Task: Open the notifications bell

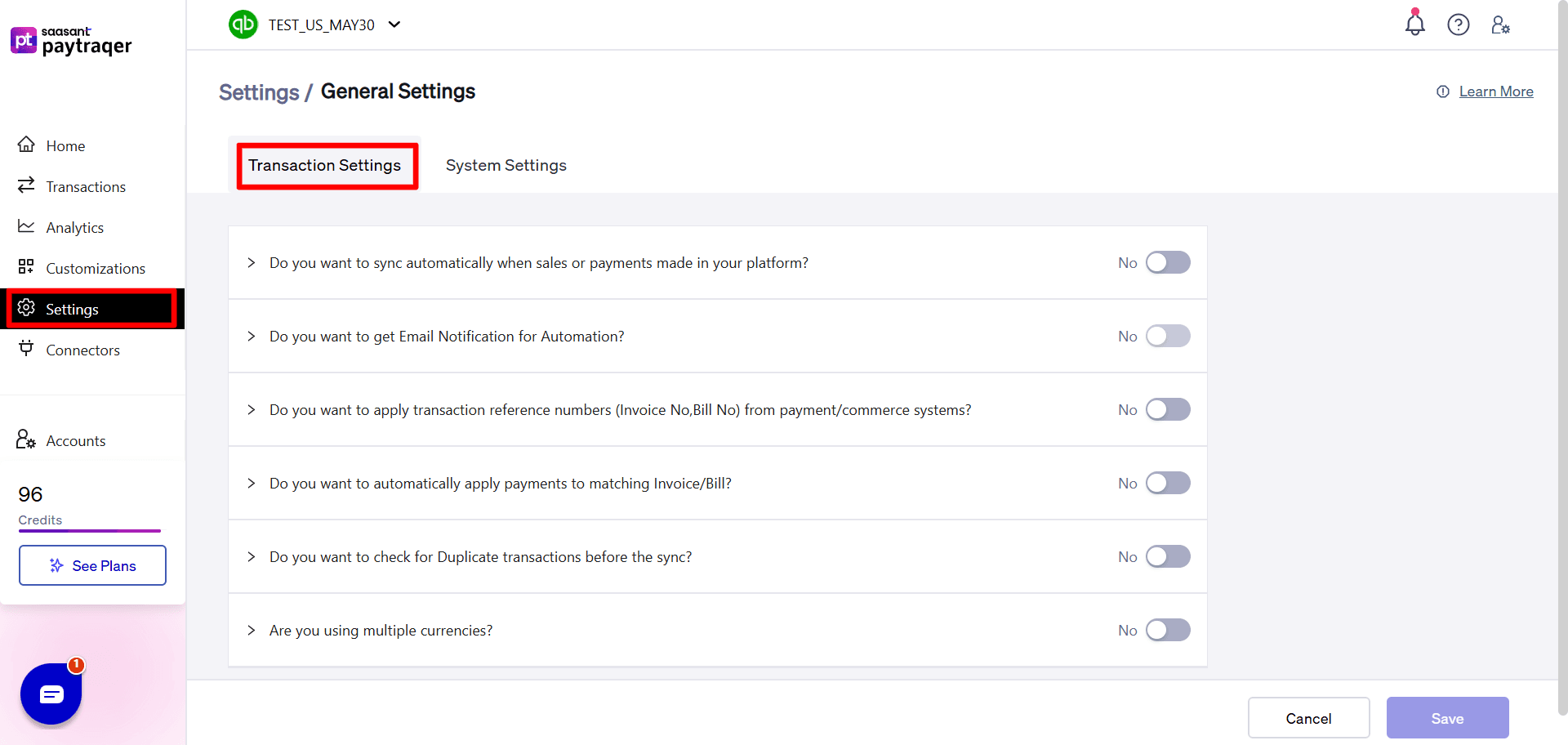Action: [1414, 25]
